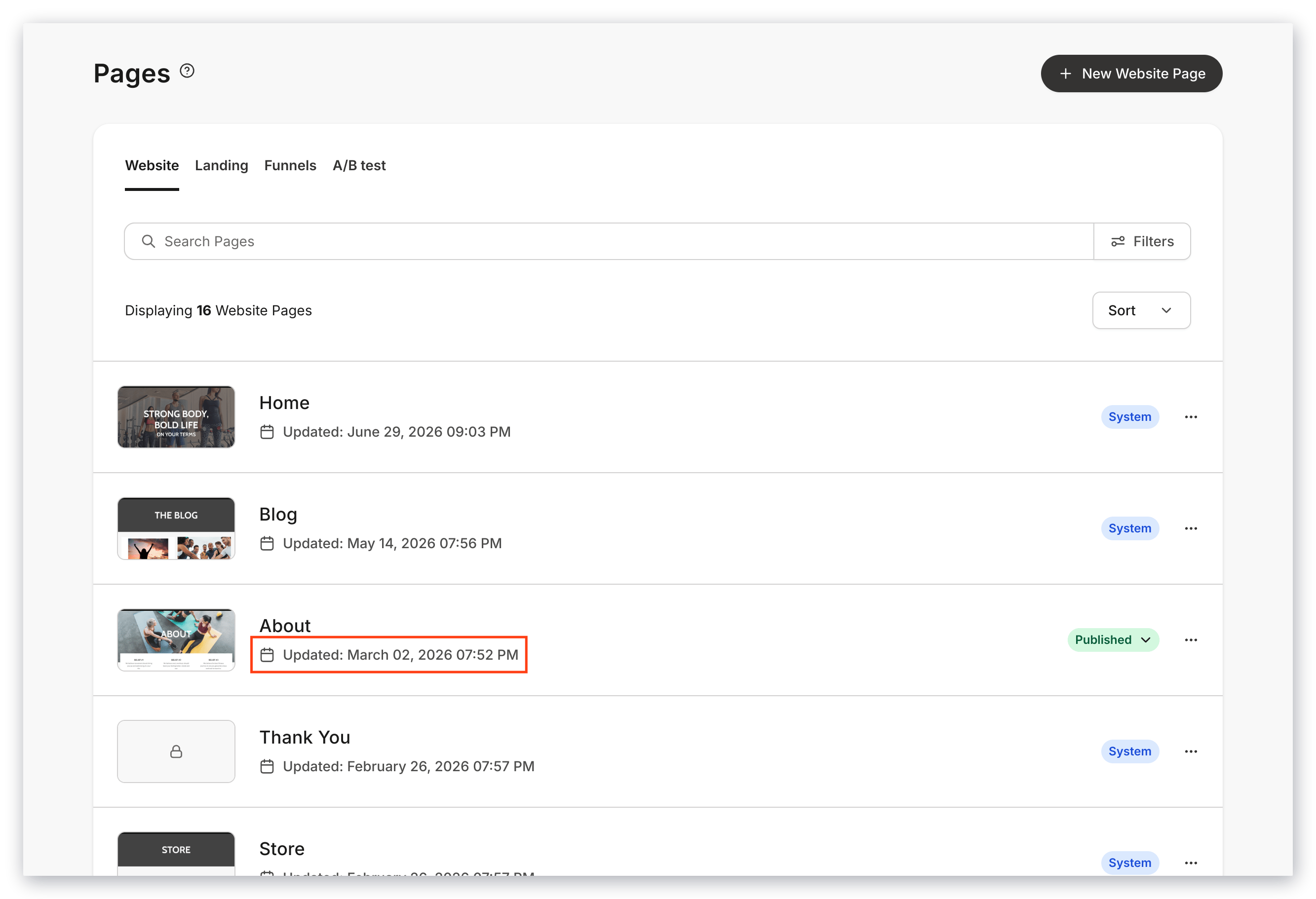Click the 'Updated: May 14, 2026 07:56 PM' text
The width and height of the screenshot is (1316, 899).
pyautogui.click(x=392, y=543)
